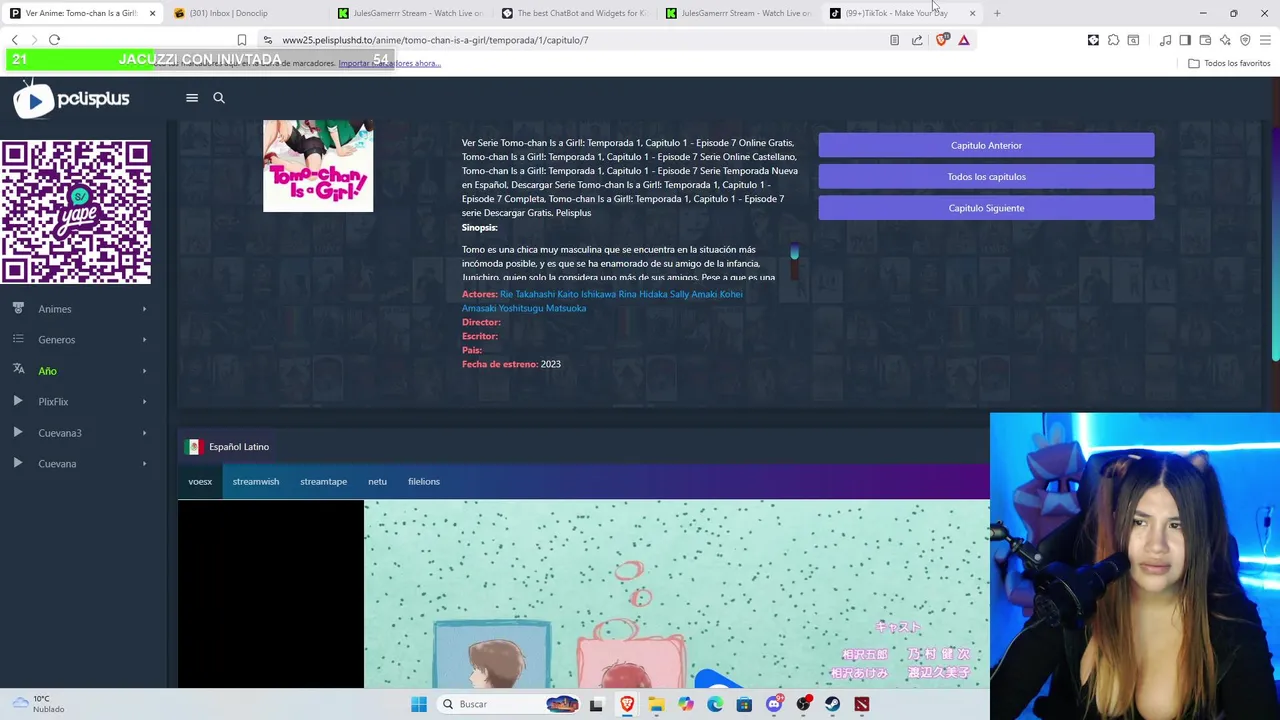Click Capitulo Siguiente button
This screenshot has width=1280, height=720.
[986, 208]
